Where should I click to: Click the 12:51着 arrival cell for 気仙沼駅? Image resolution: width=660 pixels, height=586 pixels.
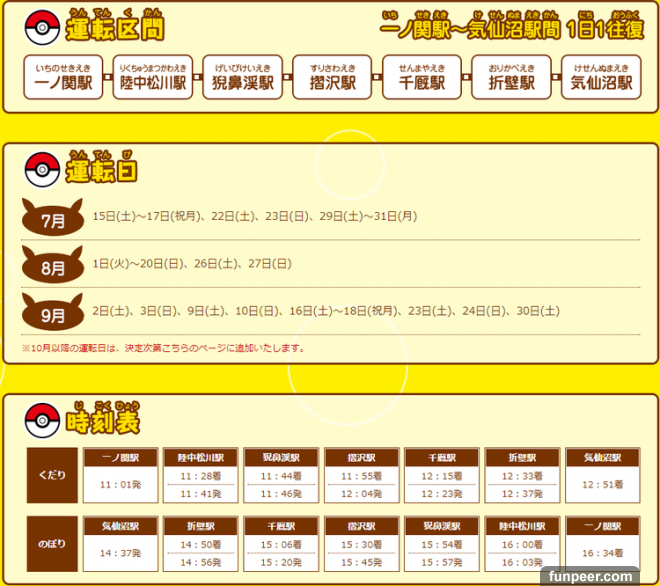tap(603, 484)
